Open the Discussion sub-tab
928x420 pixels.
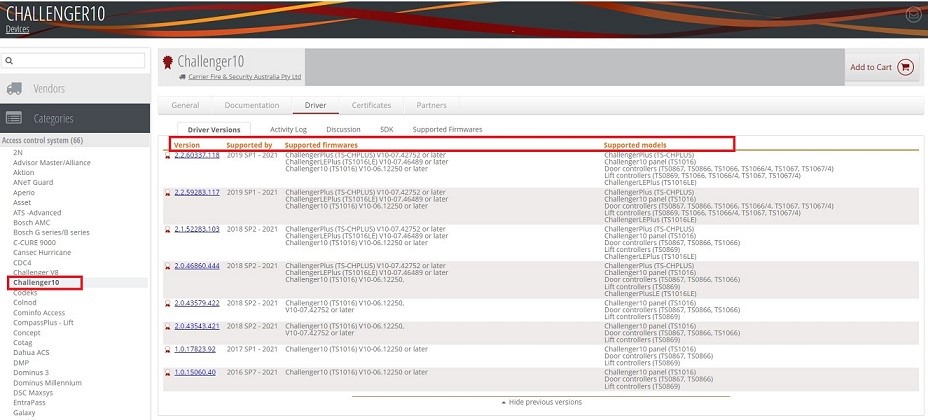tap(343, 130)
